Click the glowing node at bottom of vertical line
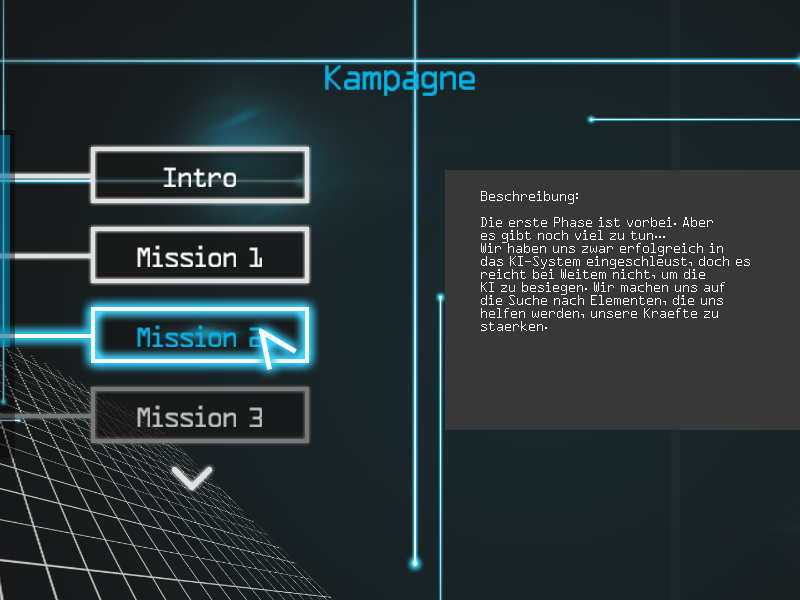 pos(415,564)
